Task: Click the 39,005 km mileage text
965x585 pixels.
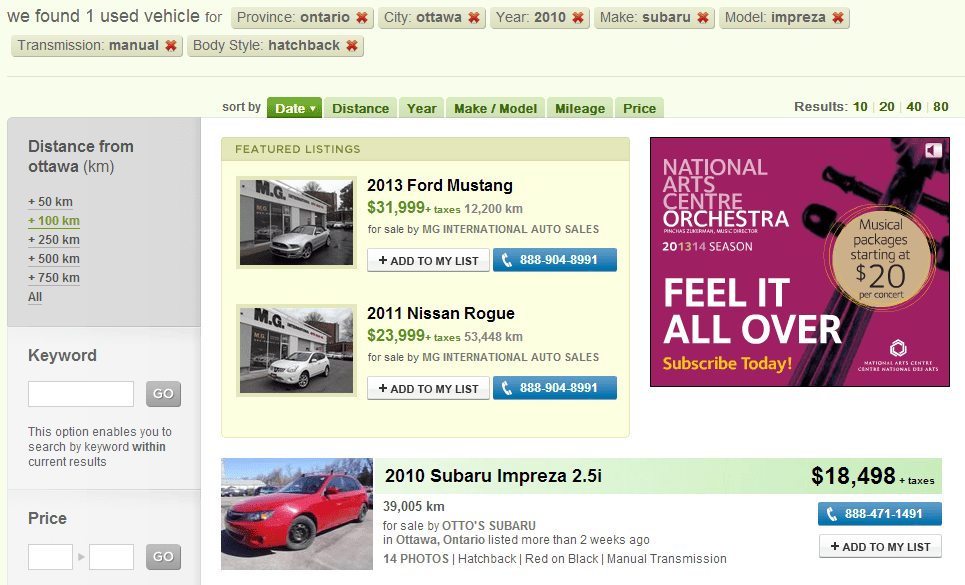Action: 414,506
